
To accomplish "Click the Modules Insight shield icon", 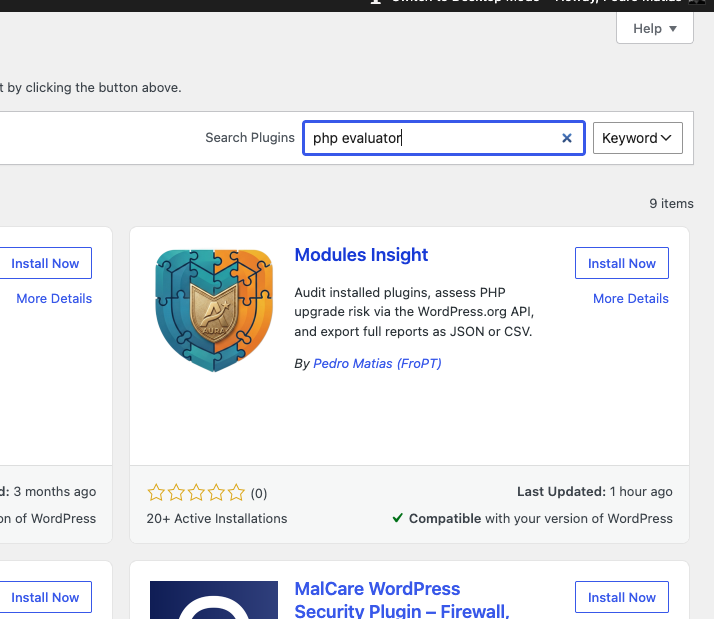I will click(214, 311).
